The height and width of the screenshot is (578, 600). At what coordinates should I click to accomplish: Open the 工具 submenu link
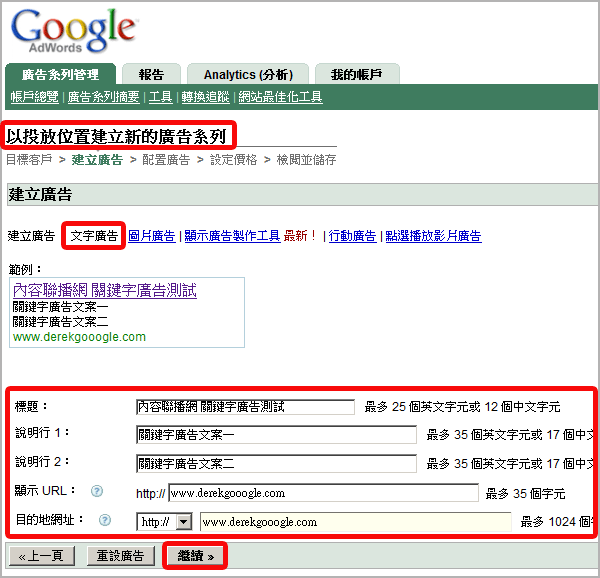pyautogui.click(x=160, y=97)
